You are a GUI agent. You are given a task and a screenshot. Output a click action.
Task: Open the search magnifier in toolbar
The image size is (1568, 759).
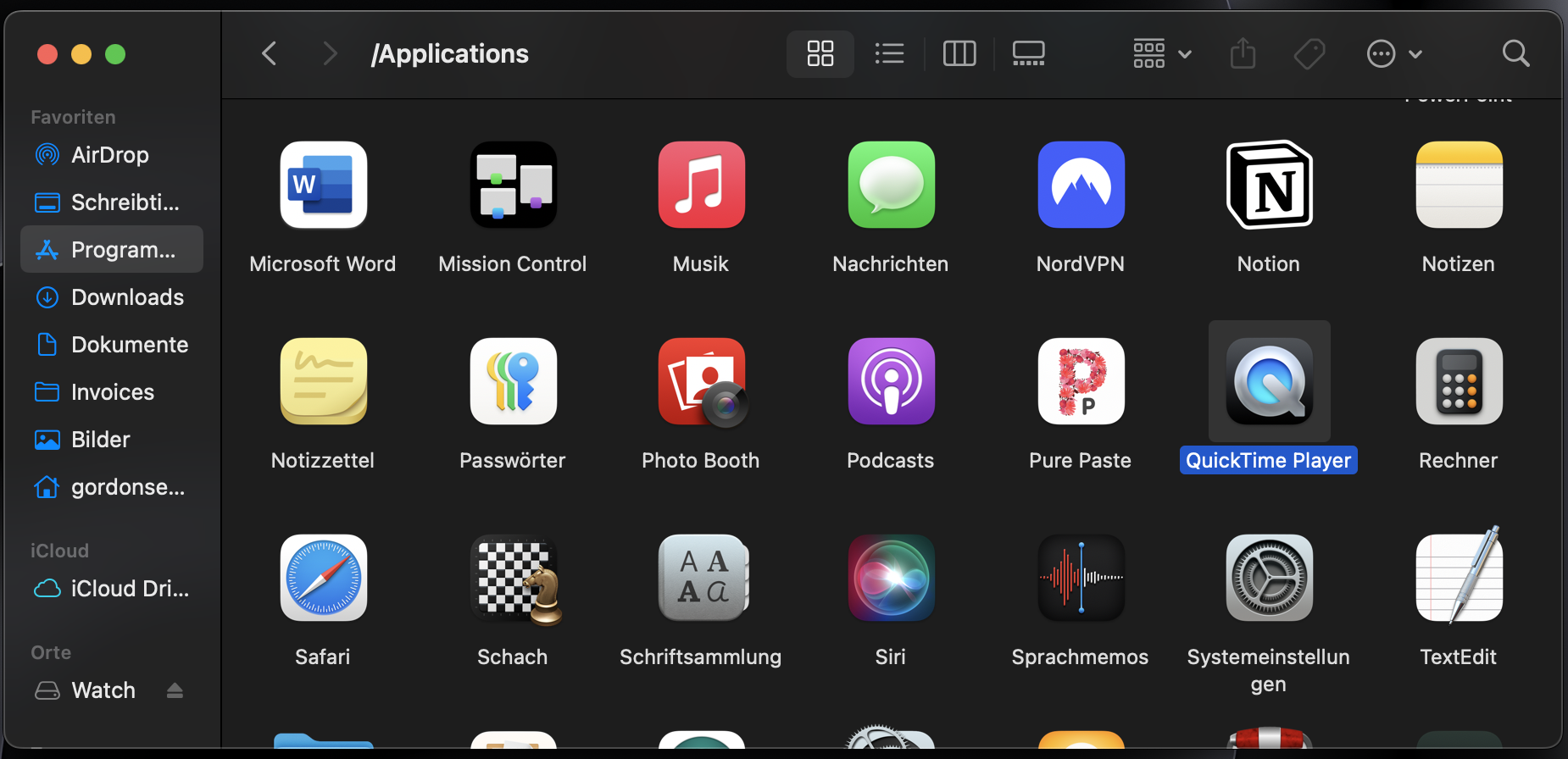[1515, 54]
